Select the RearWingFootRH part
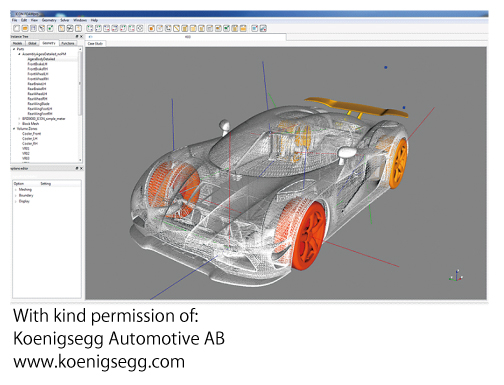The width and height of the screenshot is (504, 385). click(x=40, y=114)
